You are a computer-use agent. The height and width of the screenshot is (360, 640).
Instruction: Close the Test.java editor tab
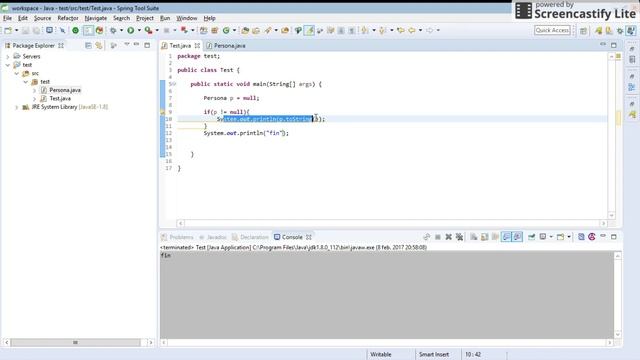(197, 46)
